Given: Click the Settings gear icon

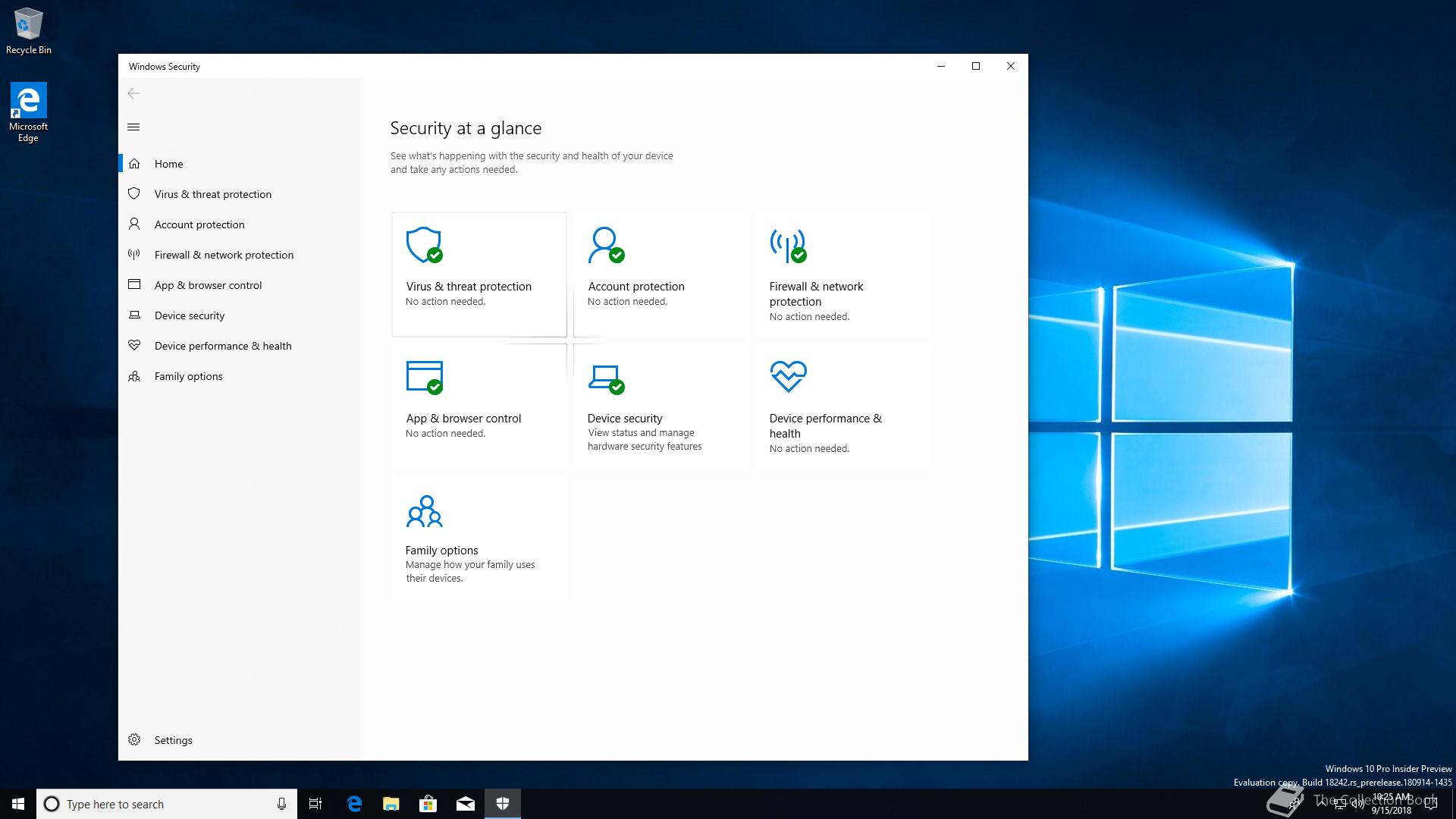Looking at the screenshot, I should [134, 740].
